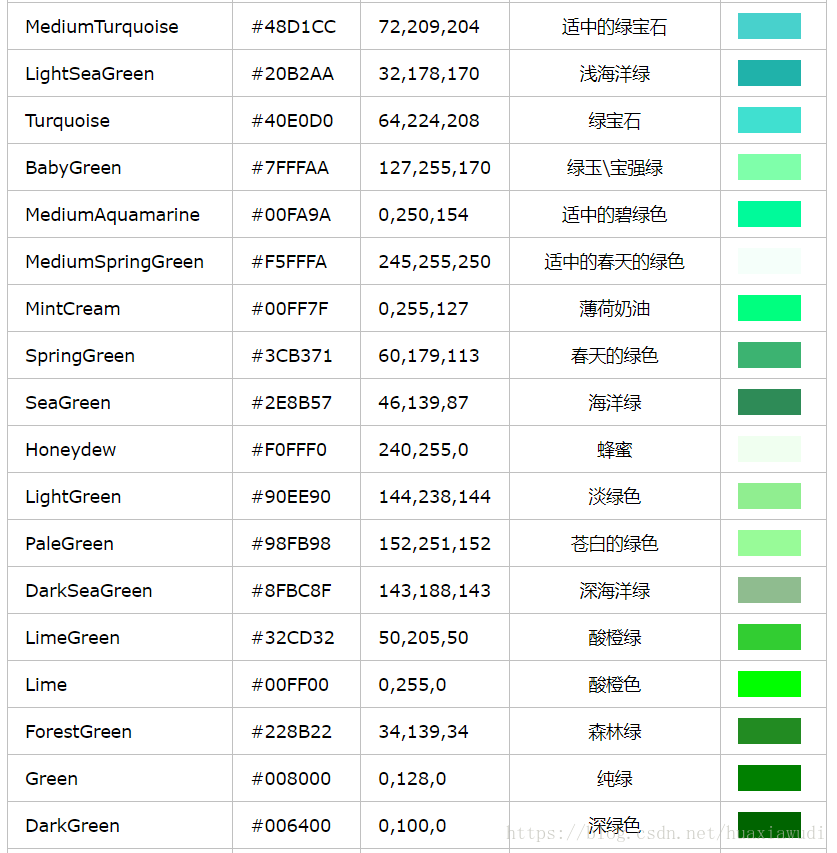The image size is (837, 853).
Task: Select the MintCream name text
Action: pyautogui.click(x=73, y=308)
